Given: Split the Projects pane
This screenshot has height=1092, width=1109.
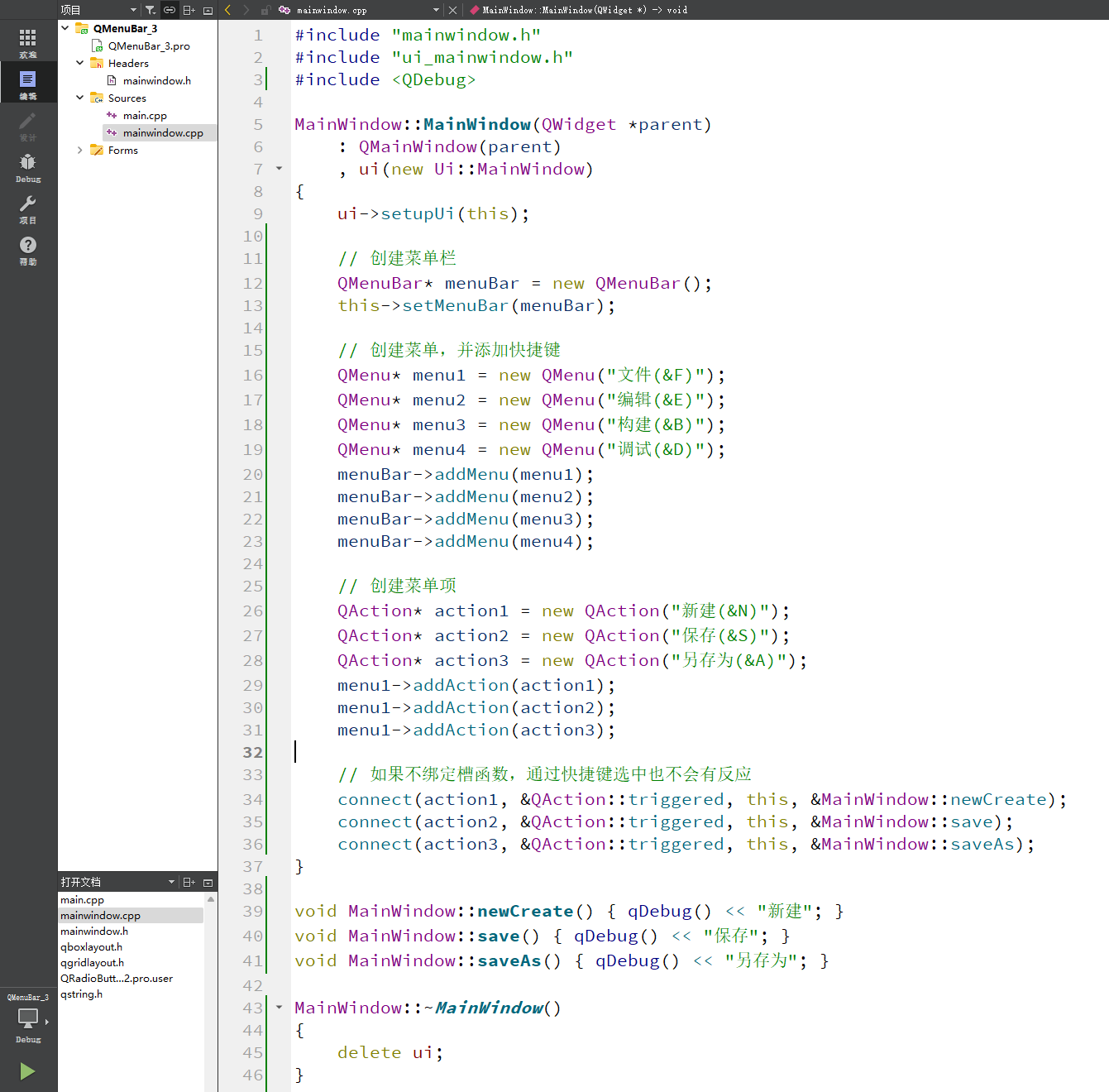Looking at the screenshot, I should pos(189,10).
